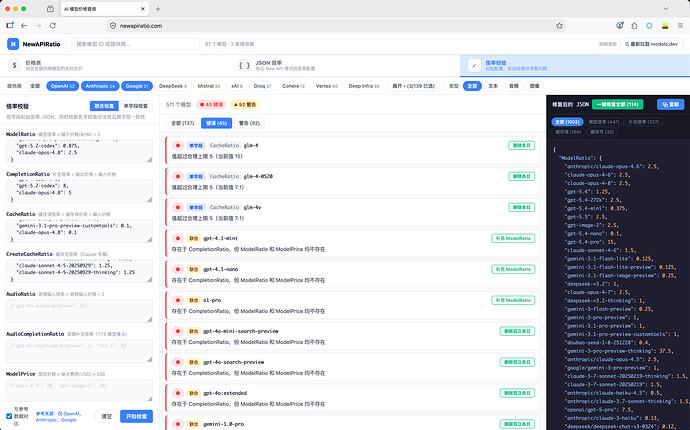The image size is (690, 430).
Task: Click the start check button
Action: click(136, 416)
